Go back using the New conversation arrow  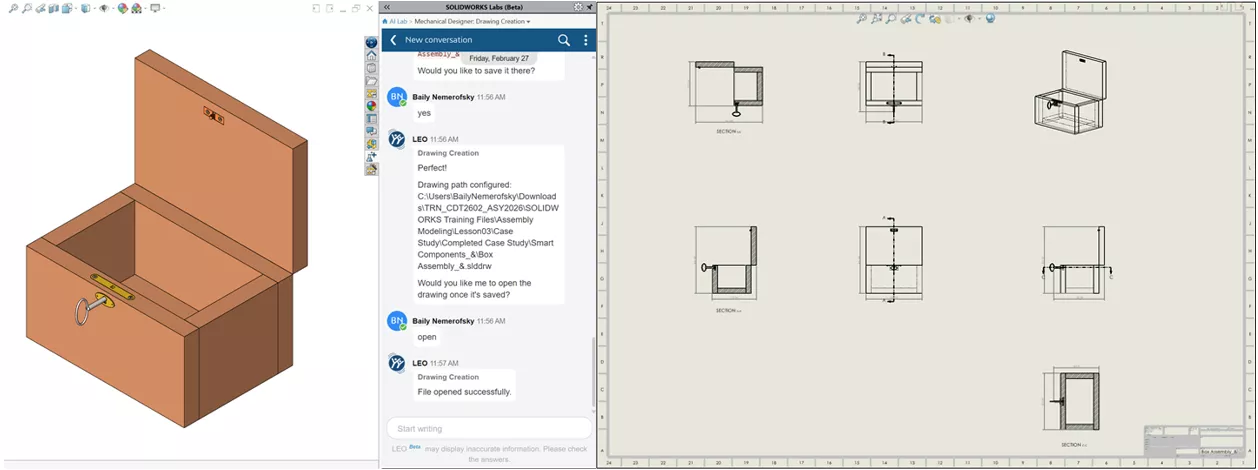(393, 40)
